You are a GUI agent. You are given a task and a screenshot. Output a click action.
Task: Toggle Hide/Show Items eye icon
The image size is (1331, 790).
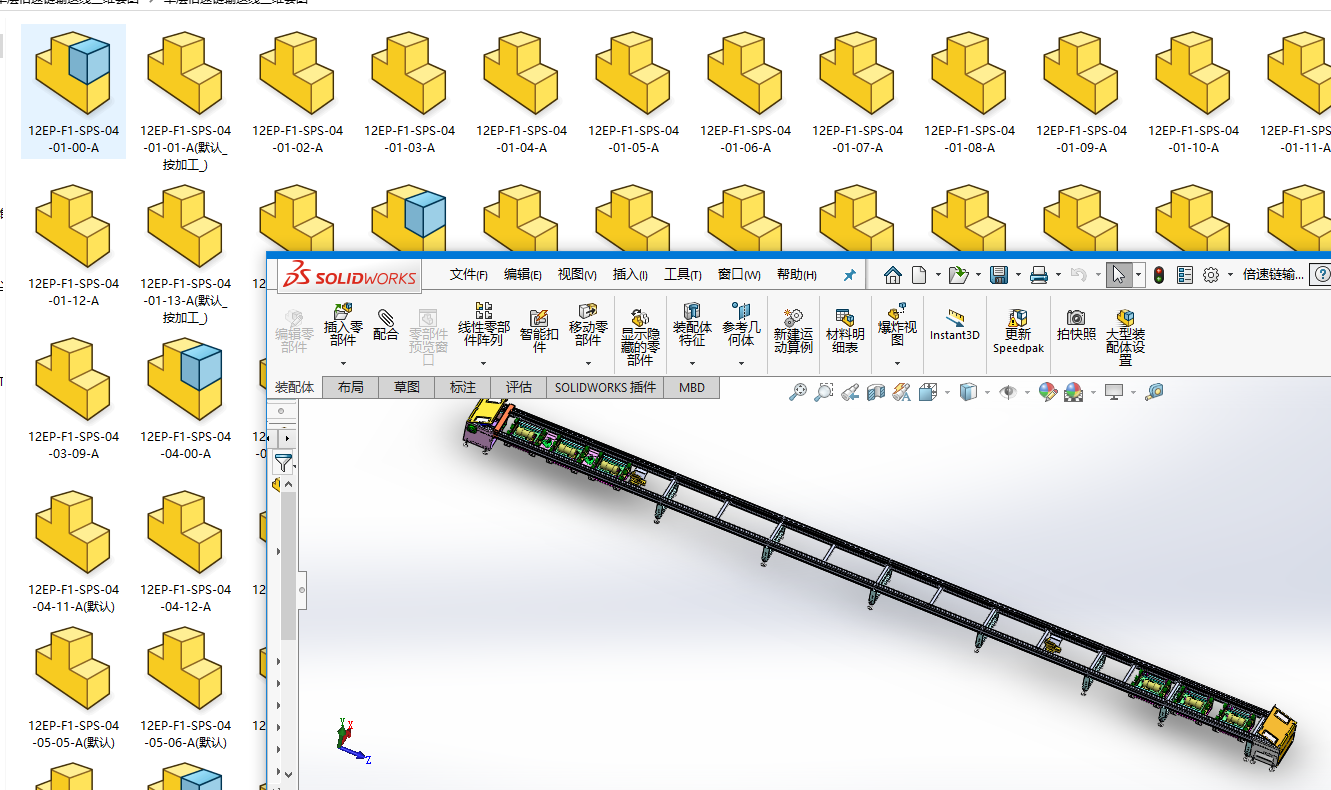click(x=1008, y=392)
